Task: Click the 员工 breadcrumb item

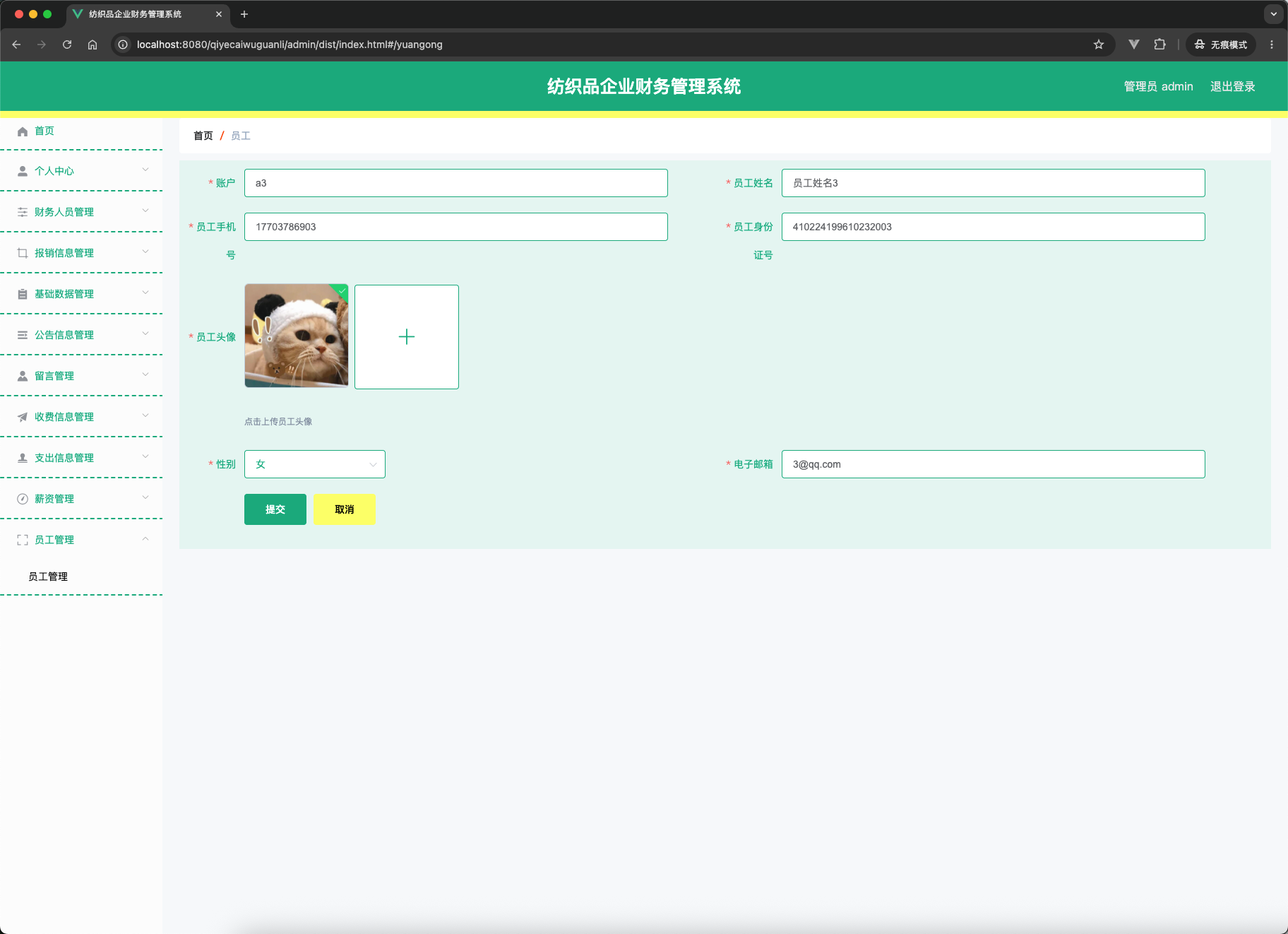Action: pos(241,136)
